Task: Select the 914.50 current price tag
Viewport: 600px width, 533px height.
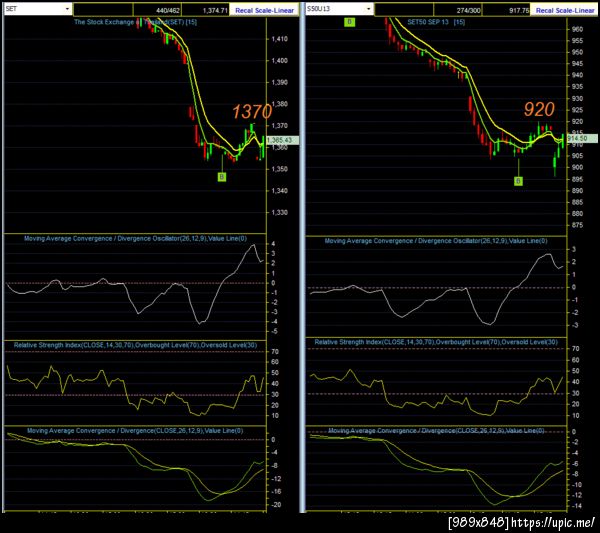Action: 582,138
